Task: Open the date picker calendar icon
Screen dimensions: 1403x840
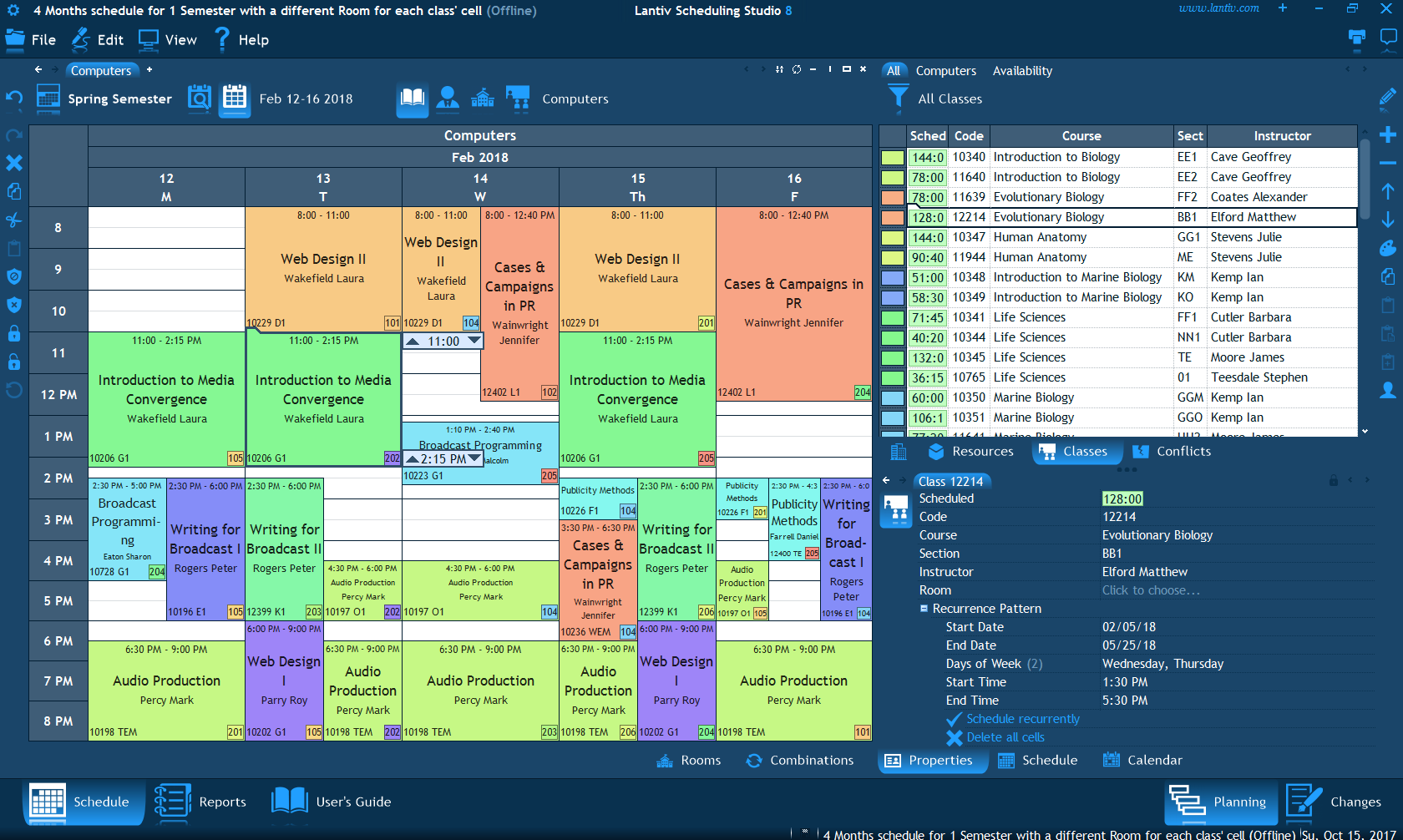Action: coord(235,99)
